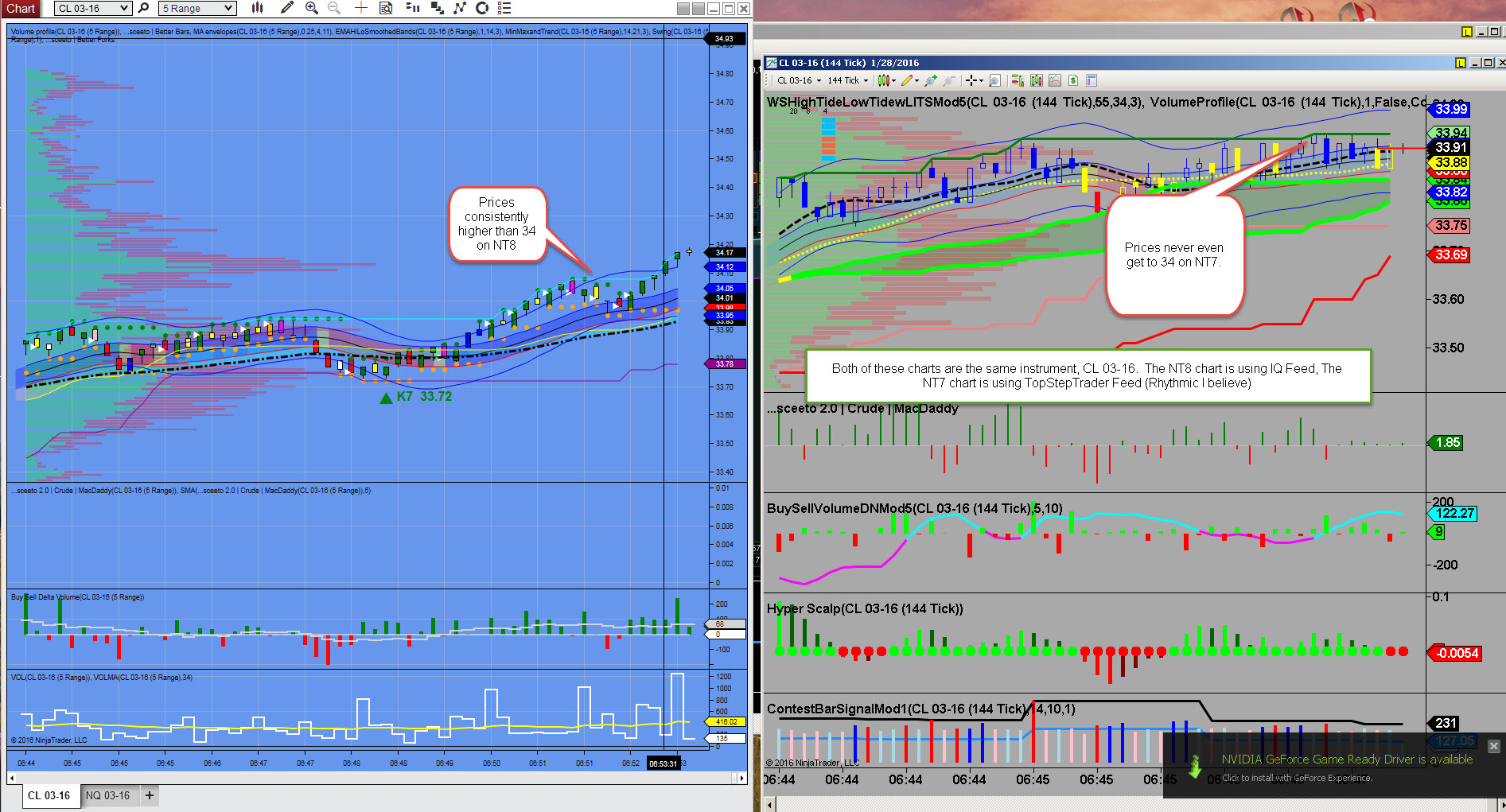Click the 06:53:31 time marker
This screenshot has width=1506, height=812.
coord(663,763)
